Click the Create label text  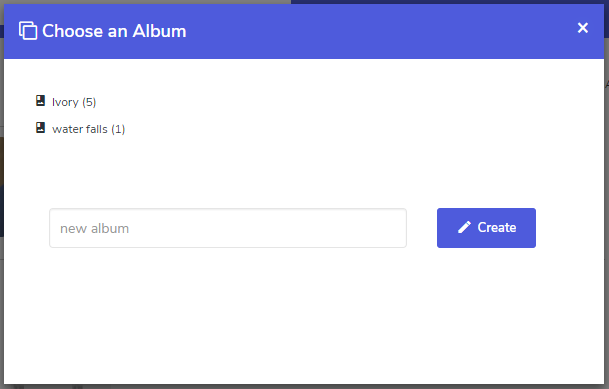click(497, 227)
